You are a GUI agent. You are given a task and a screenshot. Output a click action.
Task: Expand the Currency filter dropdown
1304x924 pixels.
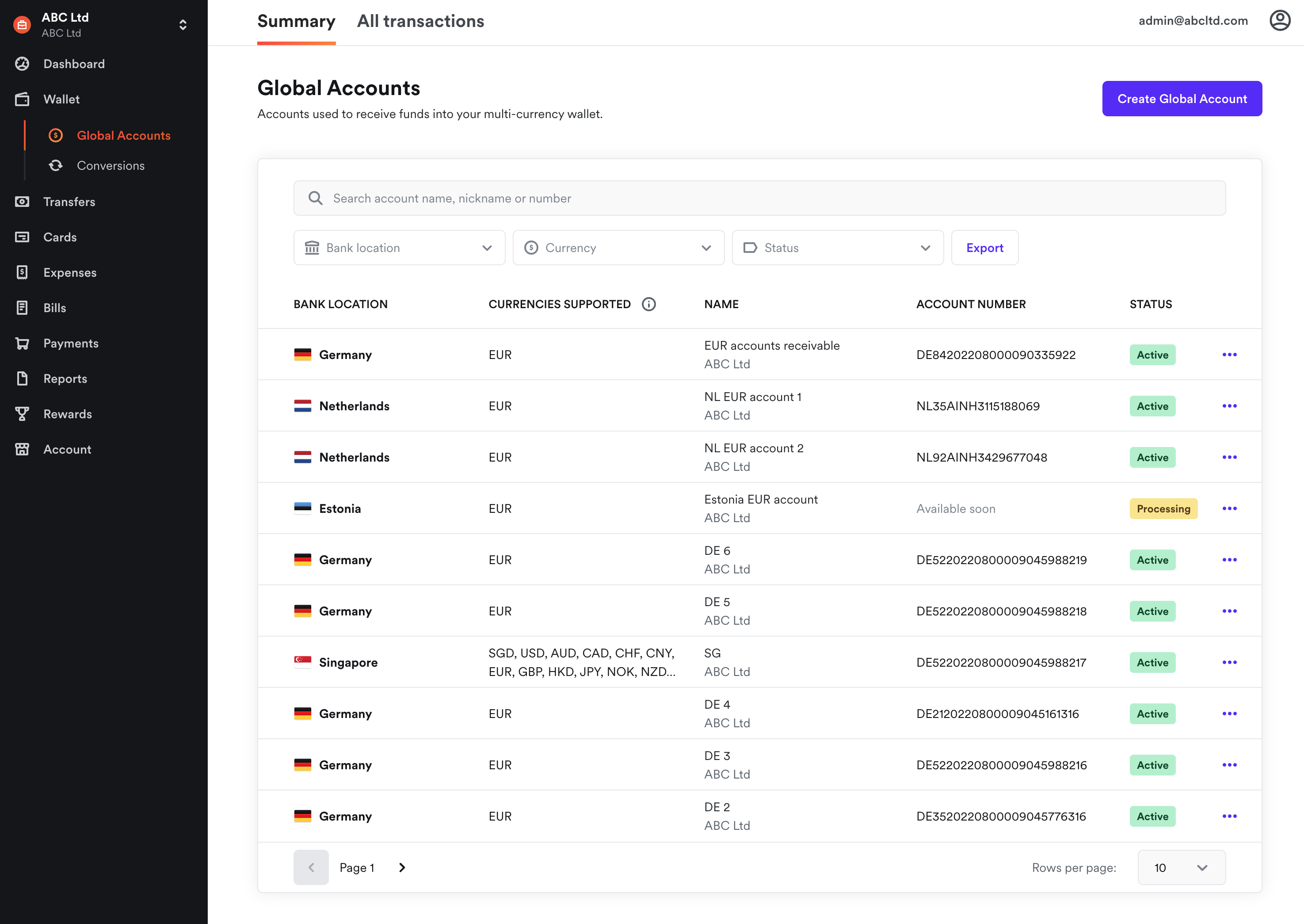point(618,248)
